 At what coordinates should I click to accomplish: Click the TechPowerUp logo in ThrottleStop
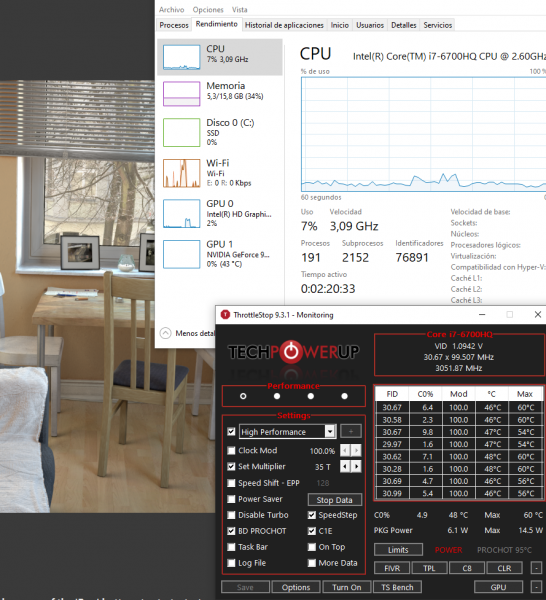click(293, 351)
